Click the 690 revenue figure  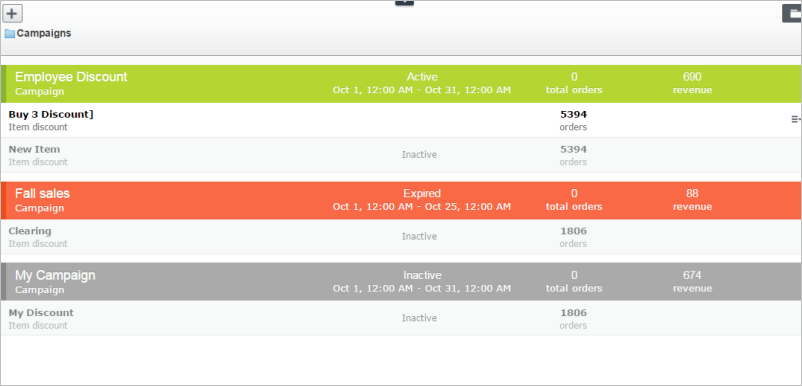(692, 77)
